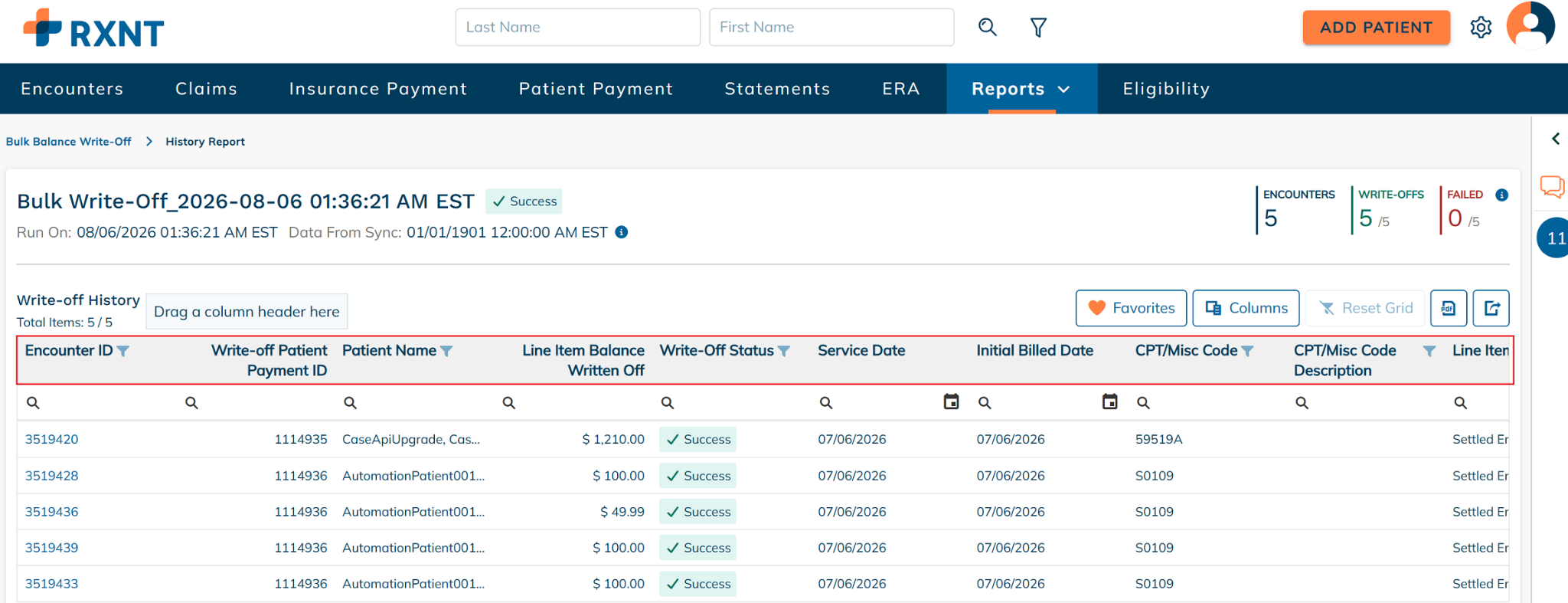Filter the Encounter ID column
The image size is (1568, 603).
[x=123, y=351]
